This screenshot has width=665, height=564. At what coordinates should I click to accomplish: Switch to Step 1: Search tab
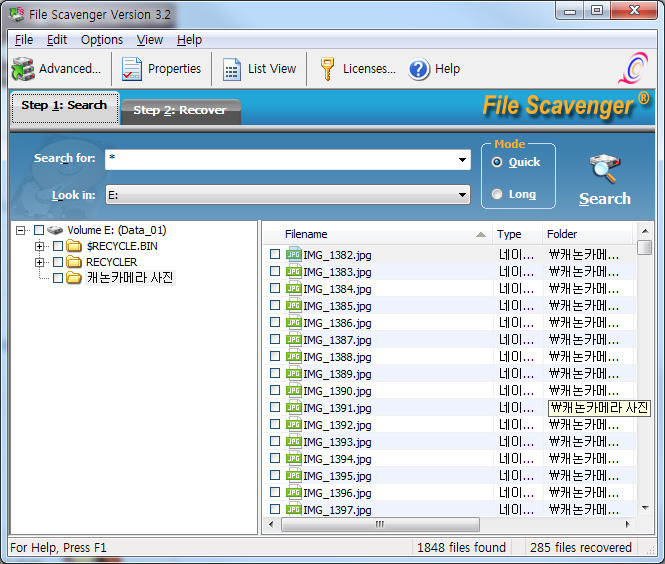[64, 108]
